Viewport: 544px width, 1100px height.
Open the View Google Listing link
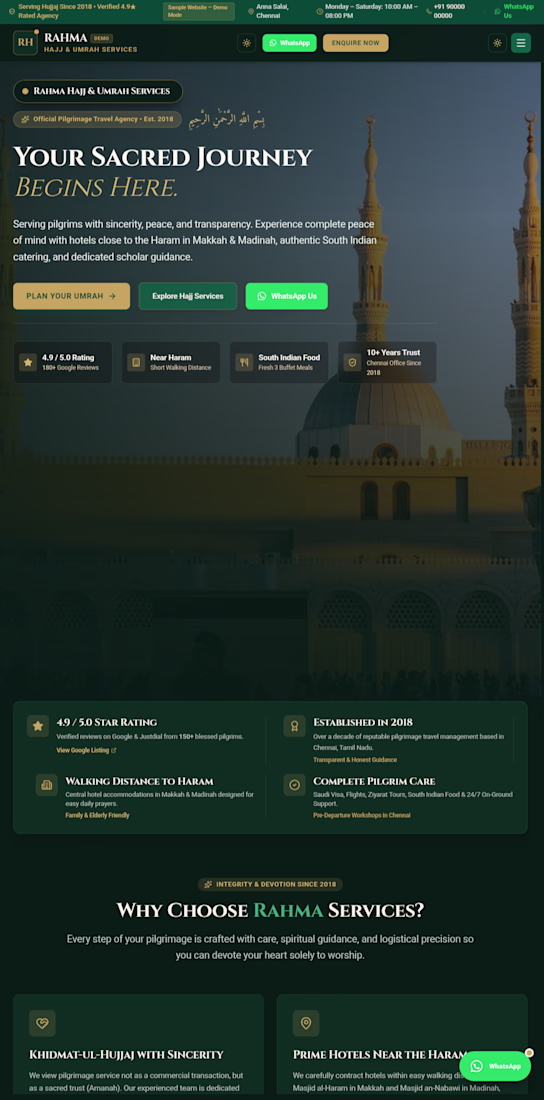pos(86,750)
